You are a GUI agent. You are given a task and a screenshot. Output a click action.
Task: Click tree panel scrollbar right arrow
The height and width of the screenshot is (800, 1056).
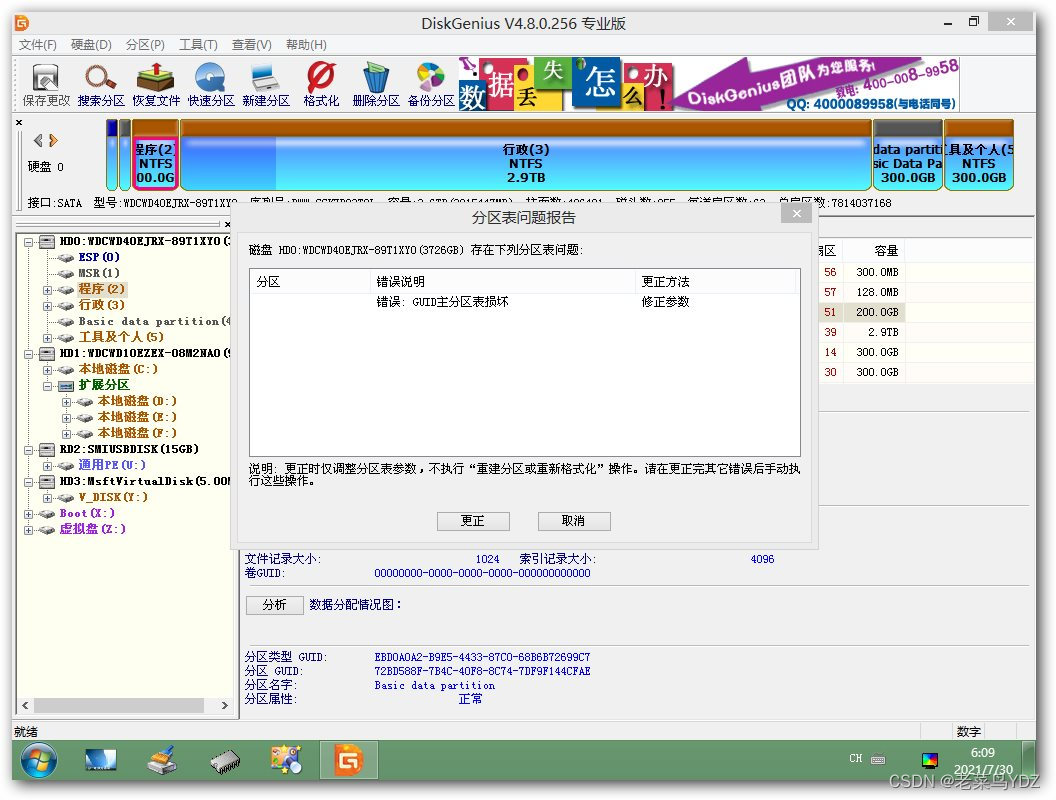point(225,705)
